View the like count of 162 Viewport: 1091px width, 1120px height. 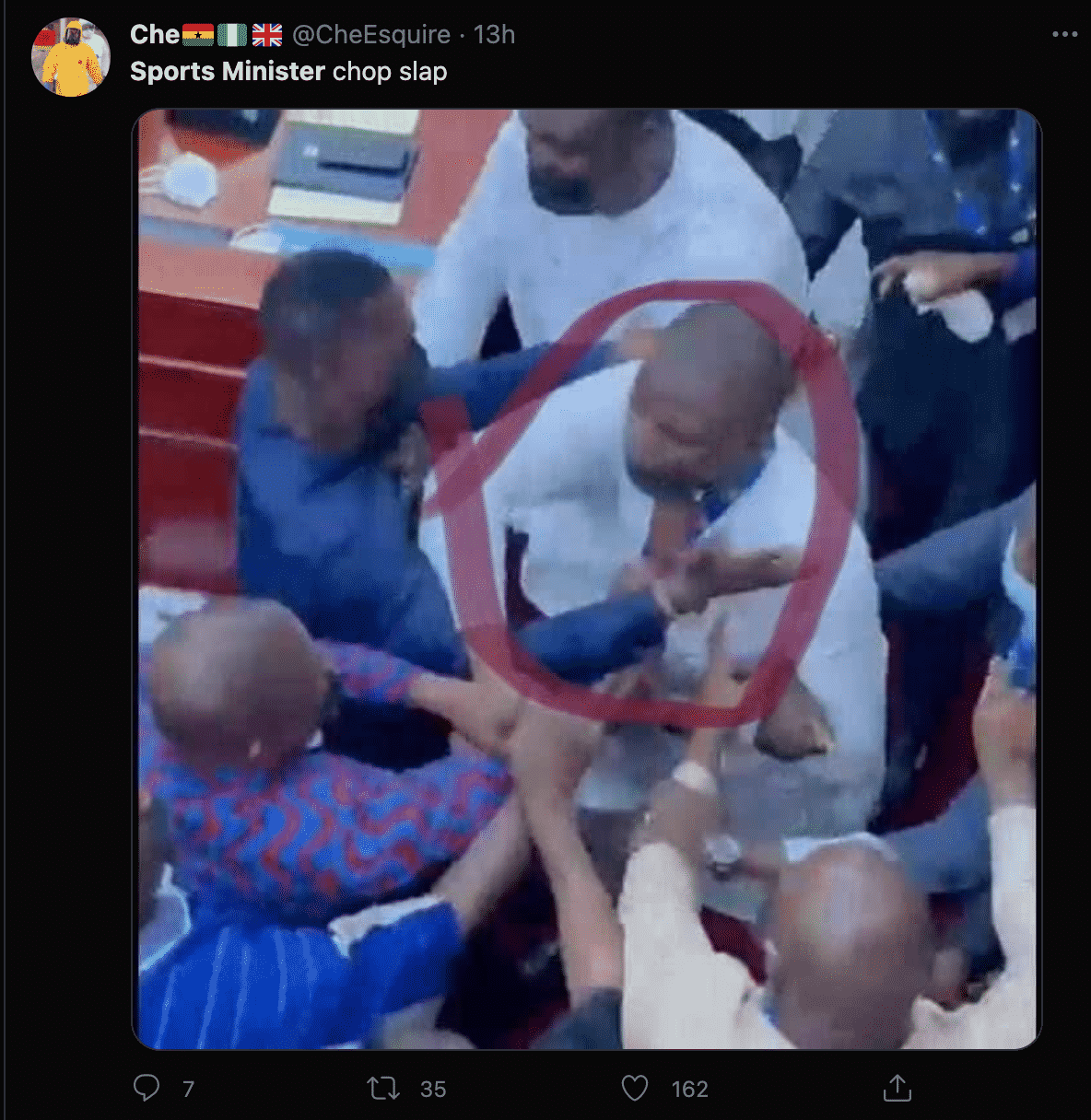689,1090
